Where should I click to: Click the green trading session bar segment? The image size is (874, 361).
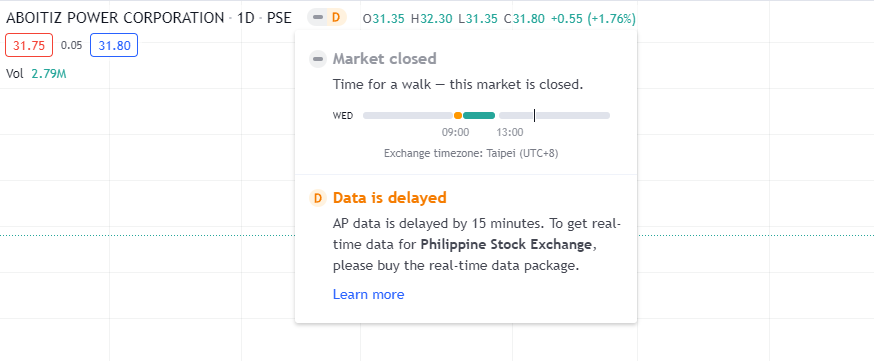pos(479,115)
